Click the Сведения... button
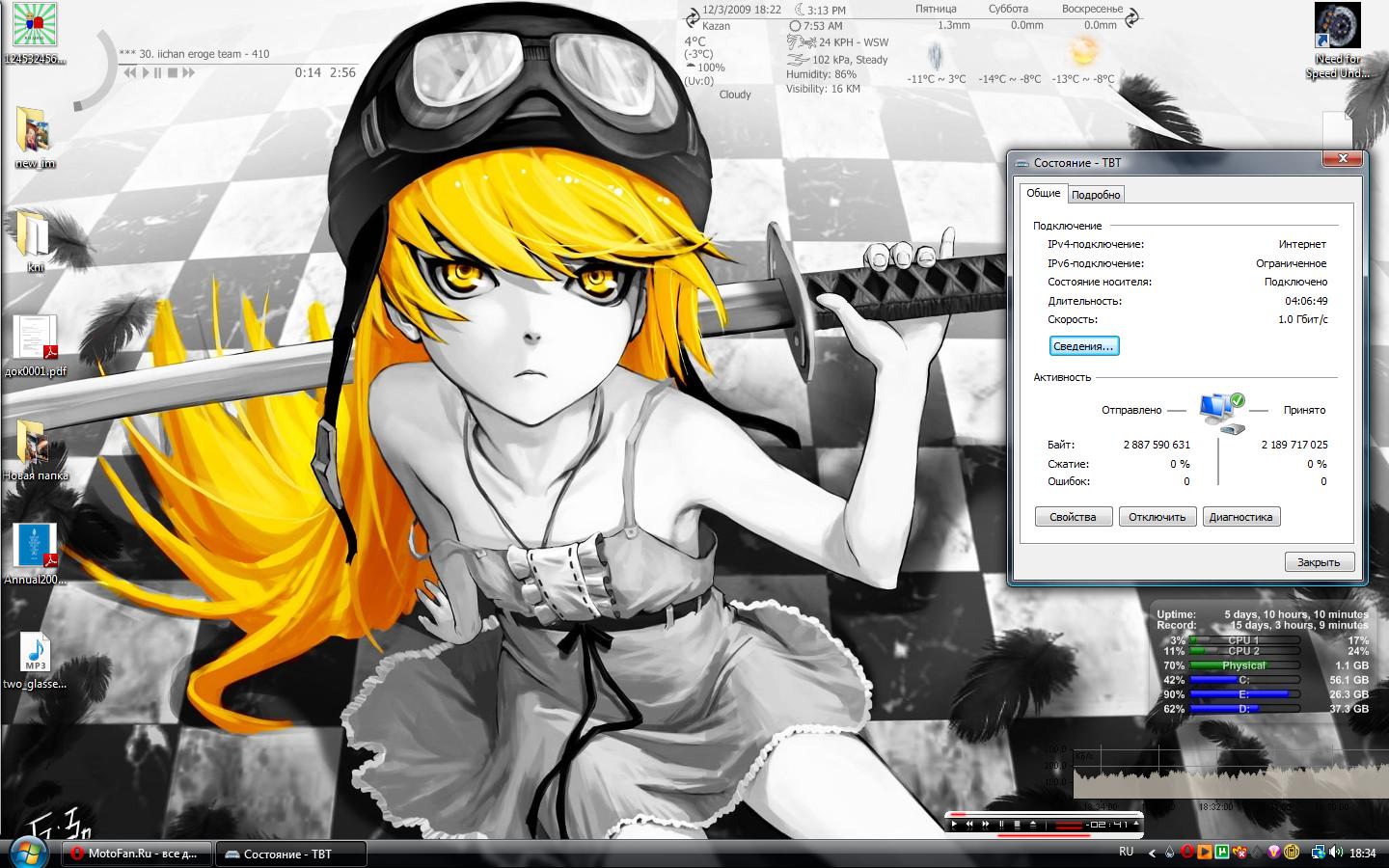Viewport: 1389px width, 868px height. click(x=1084, y=346)
